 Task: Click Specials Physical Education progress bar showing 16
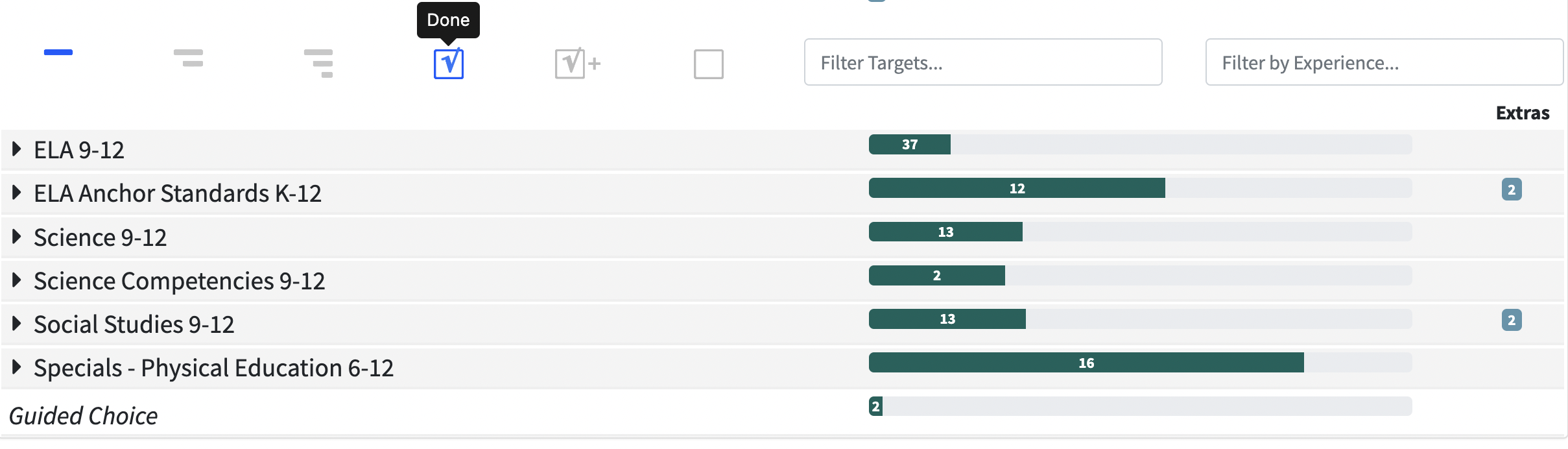pyautogui.click(x=1086, y=363)
